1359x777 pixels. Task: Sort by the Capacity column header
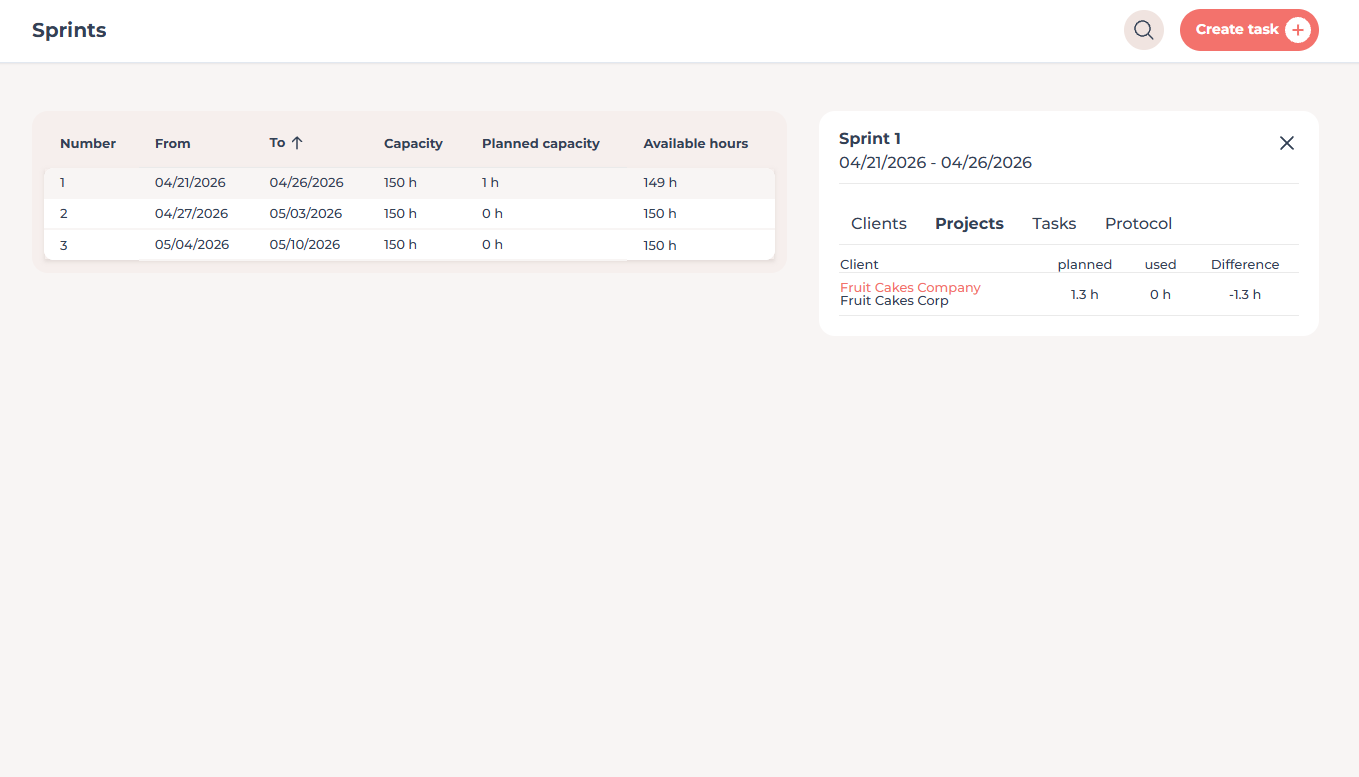click(413, 144)
